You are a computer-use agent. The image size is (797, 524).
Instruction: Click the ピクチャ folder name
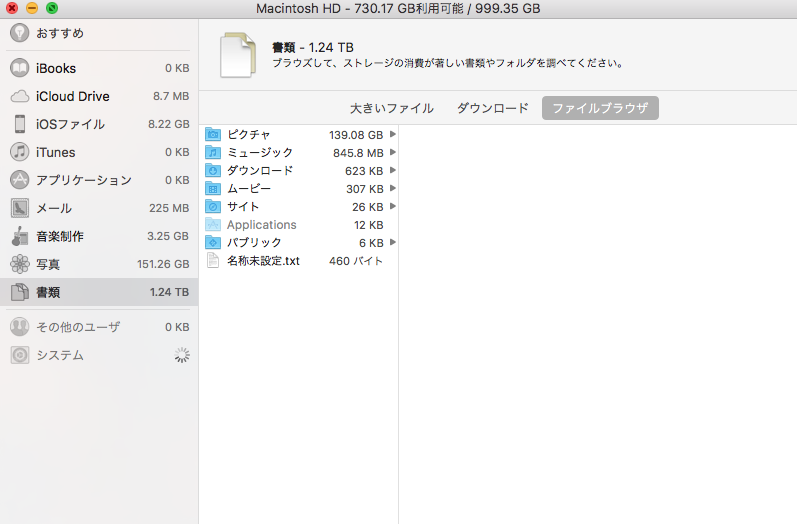click(249, 135)
